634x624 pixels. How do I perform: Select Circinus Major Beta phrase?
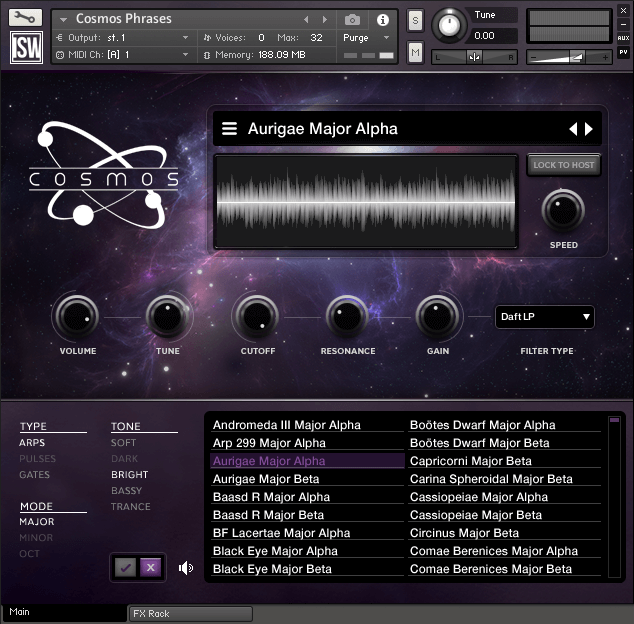click(505, 533)
